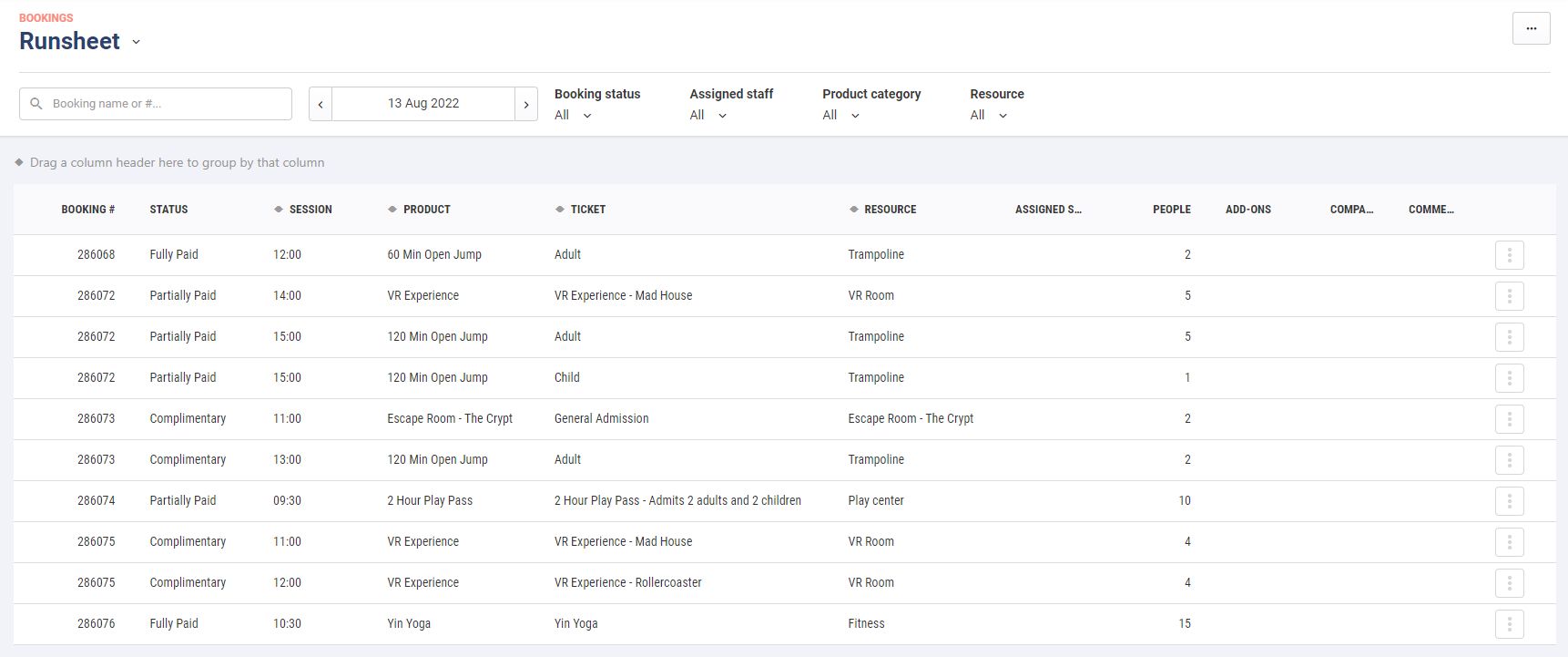Sort by the Compa... column header
Screen dimensions: 1568x657
point(1351,210)
